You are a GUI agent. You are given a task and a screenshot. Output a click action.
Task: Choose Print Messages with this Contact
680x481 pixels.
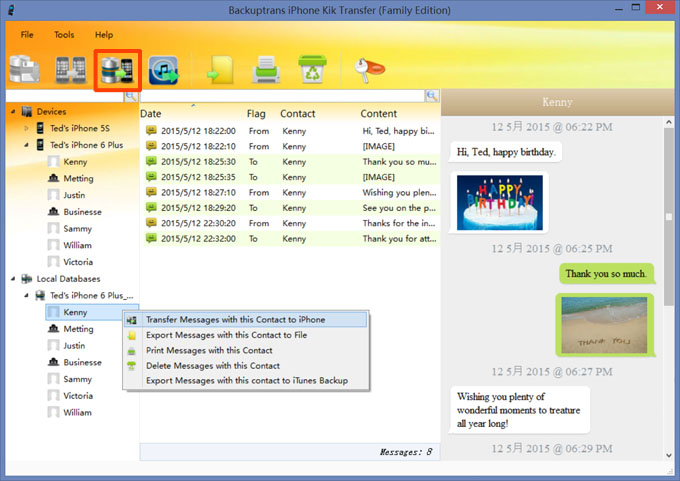pyautogui.click(x=246, y=350)
